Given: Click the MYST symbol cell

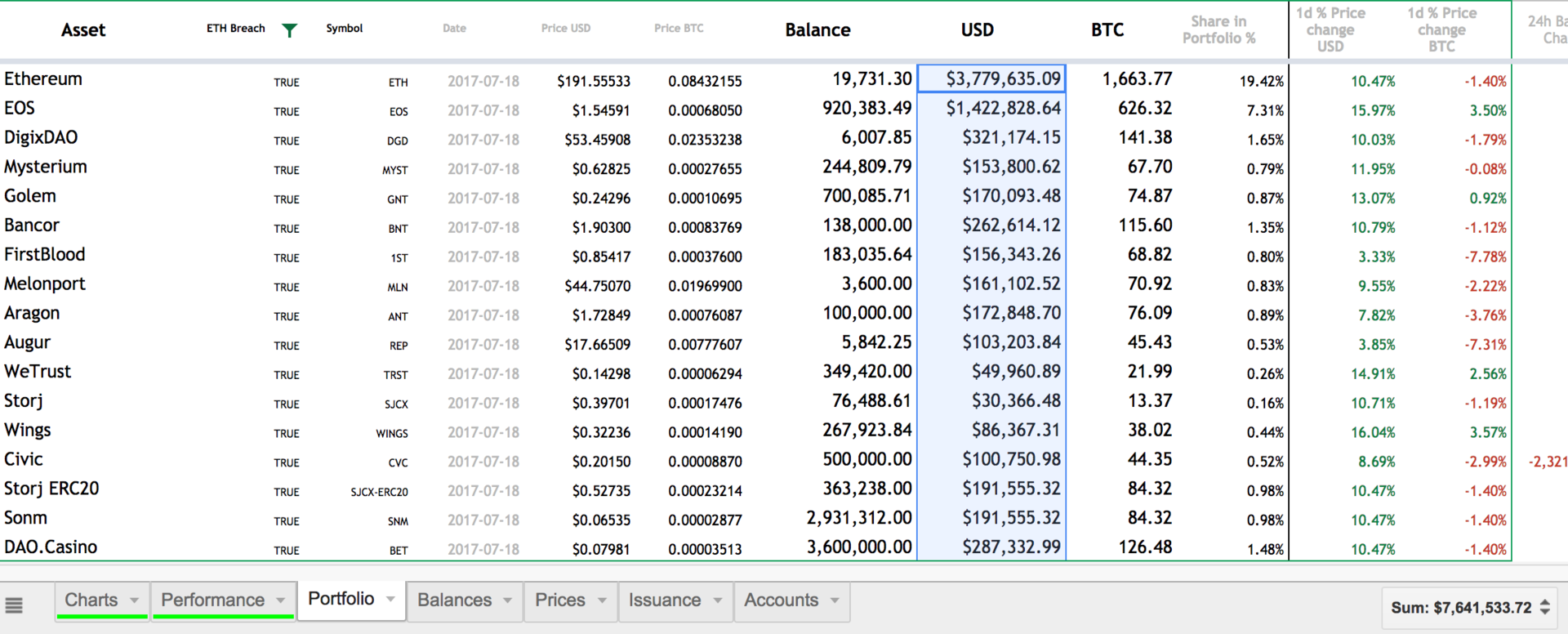Looking at the screenshot, I should click(x=394, y=171).
